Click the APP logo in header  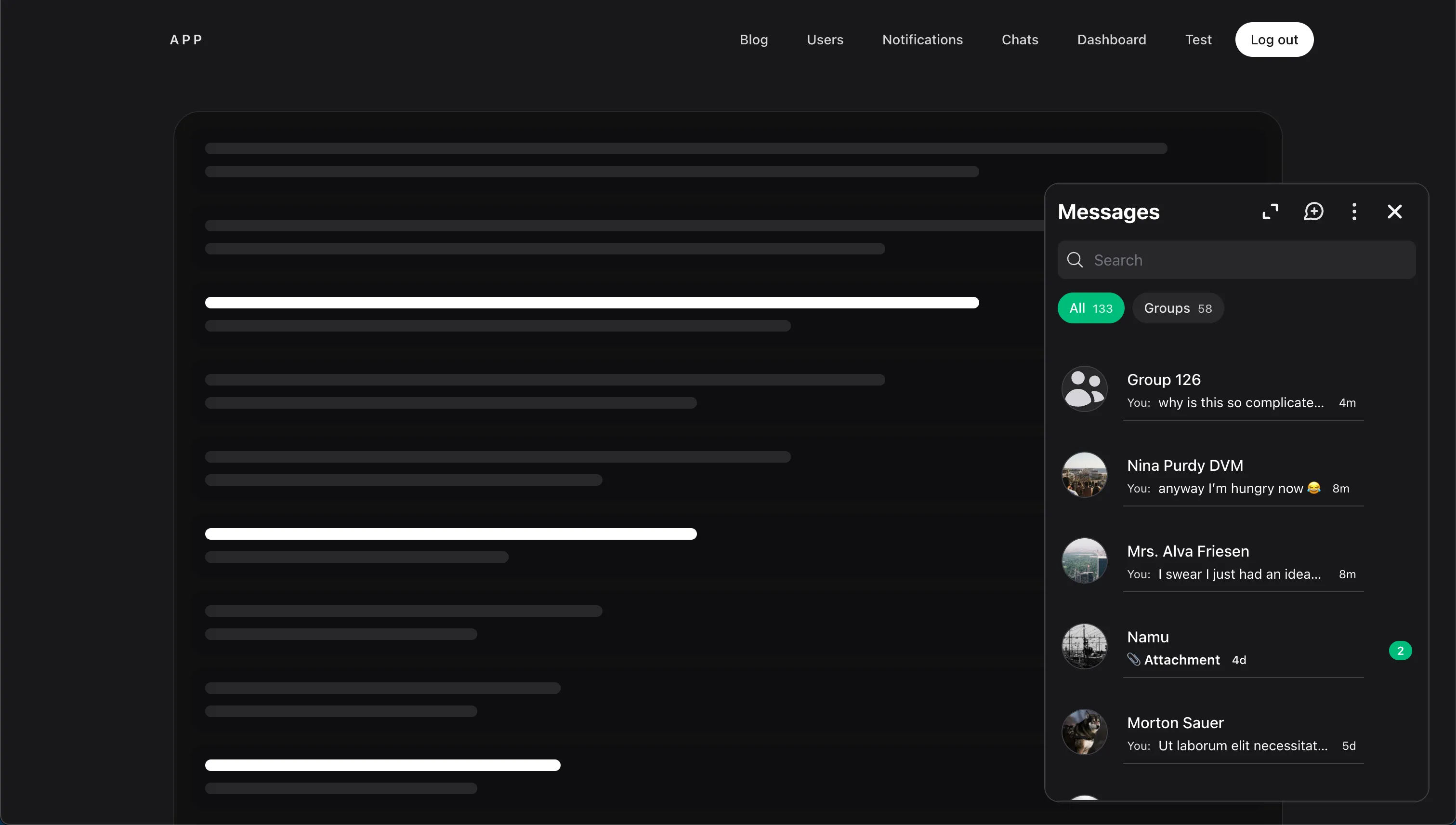pyautogui.click(x=186, y=40)
